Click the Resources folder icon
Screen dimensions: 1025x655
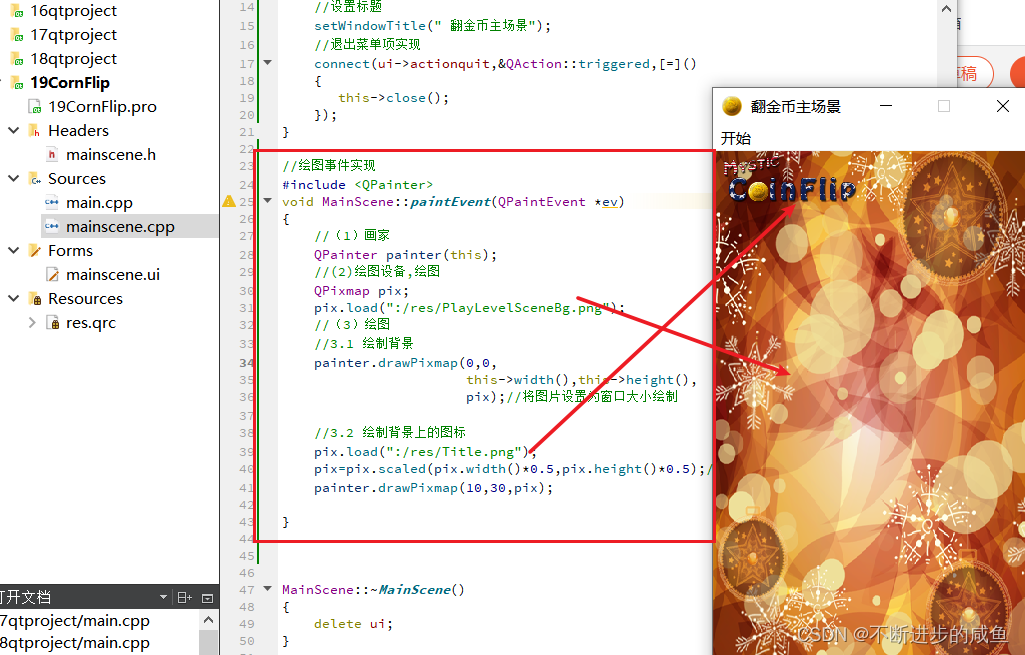35,299
